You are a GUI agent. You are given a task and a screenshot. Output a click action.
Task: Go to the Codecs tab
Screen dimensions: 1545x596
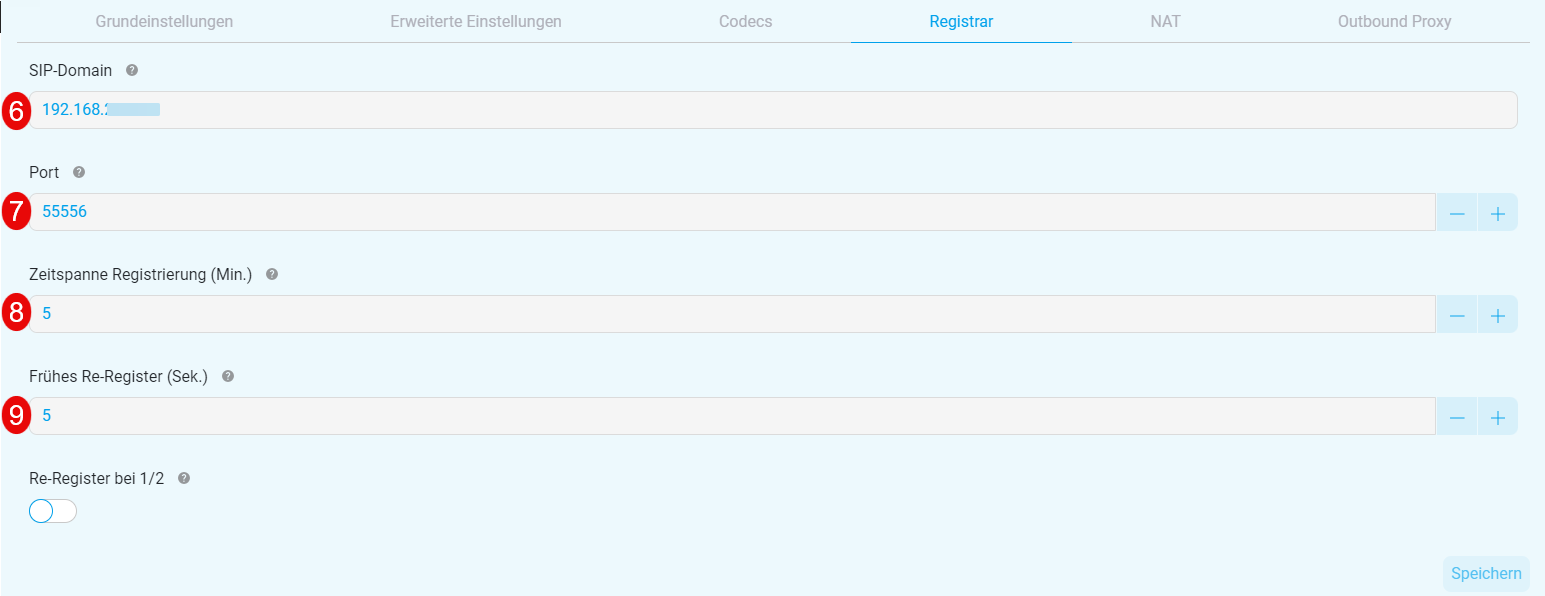[x=746, y=21]
